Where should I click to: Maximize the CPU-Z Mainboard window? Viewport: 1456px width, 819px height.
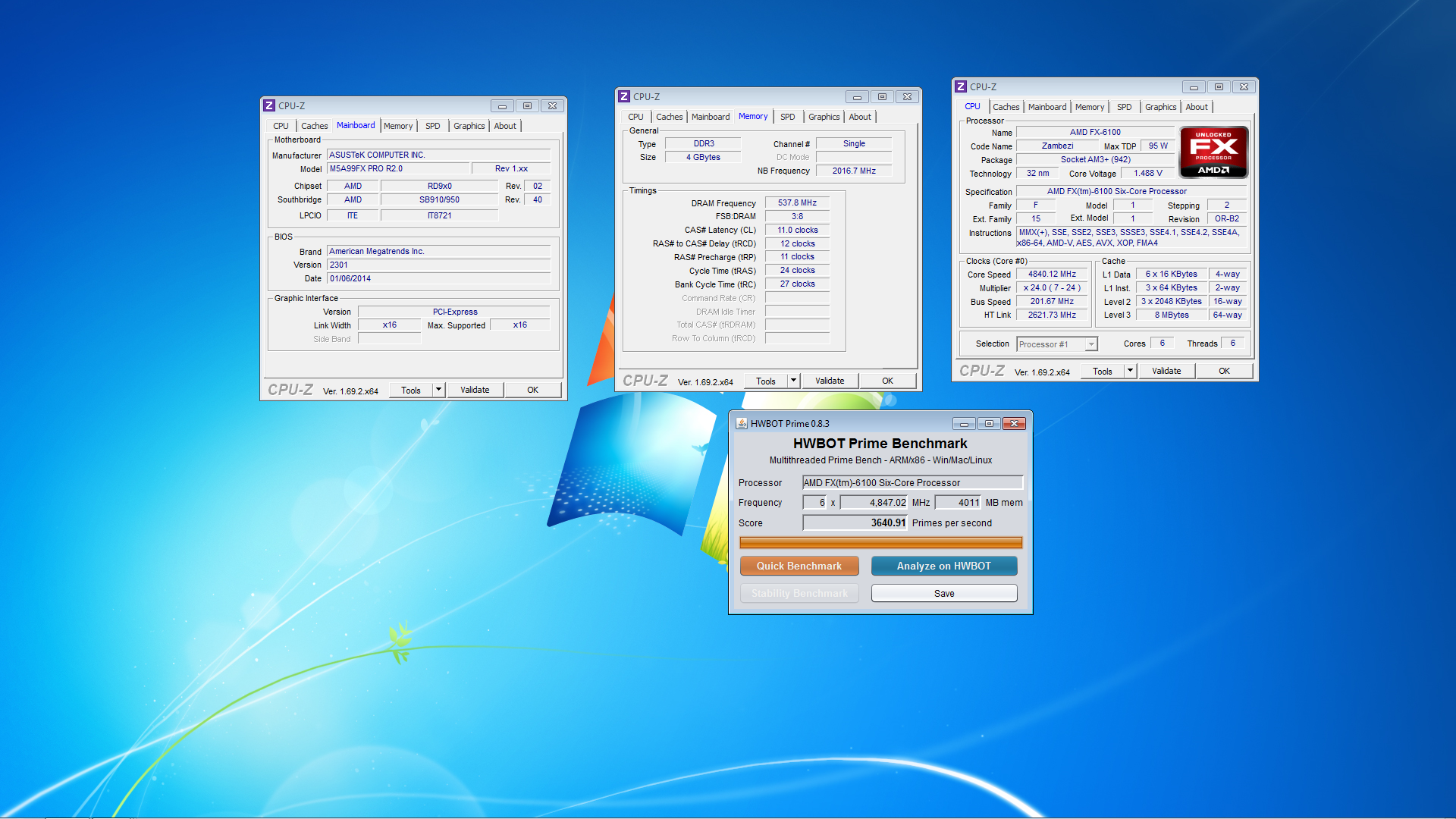pyautogui.click(x=527, y=106)
